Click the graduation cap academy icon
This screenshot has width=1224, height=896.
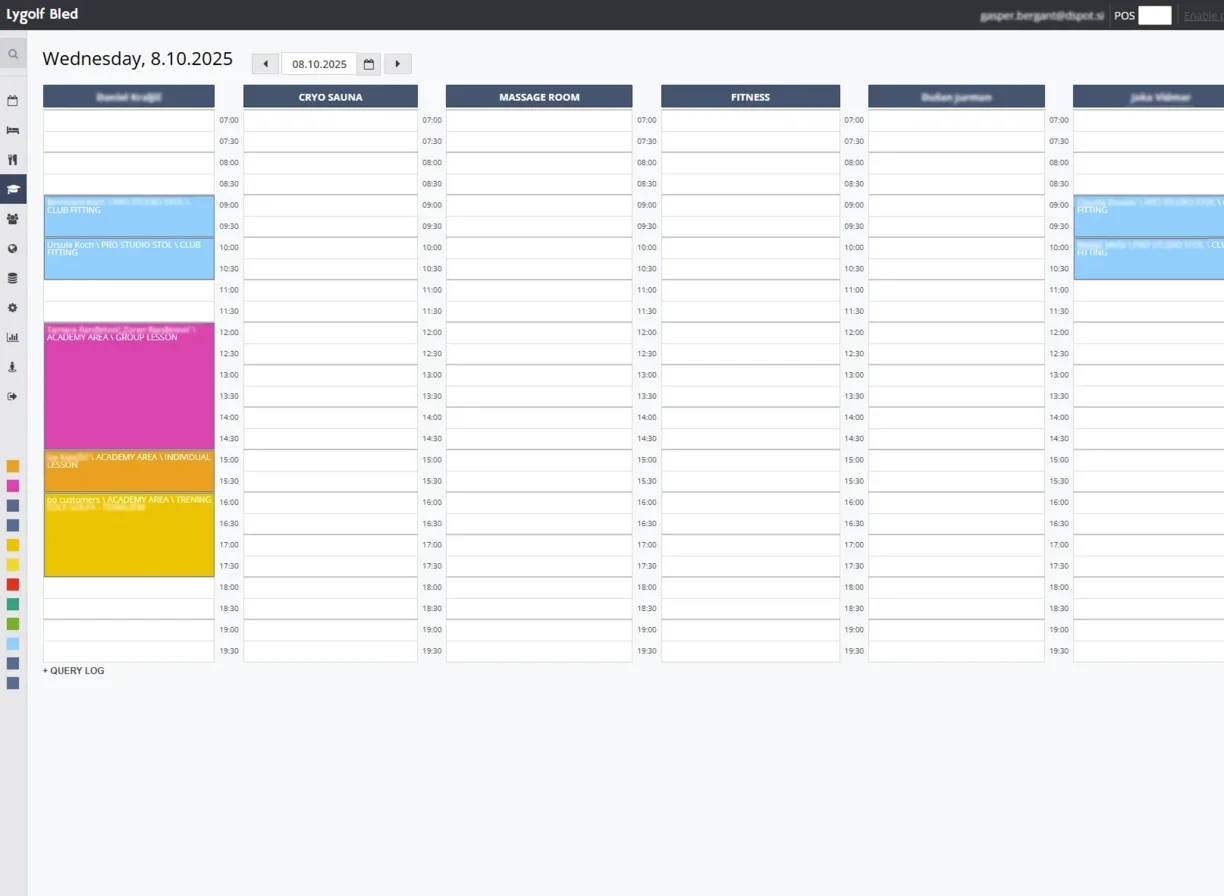click(x=13, y=189)
